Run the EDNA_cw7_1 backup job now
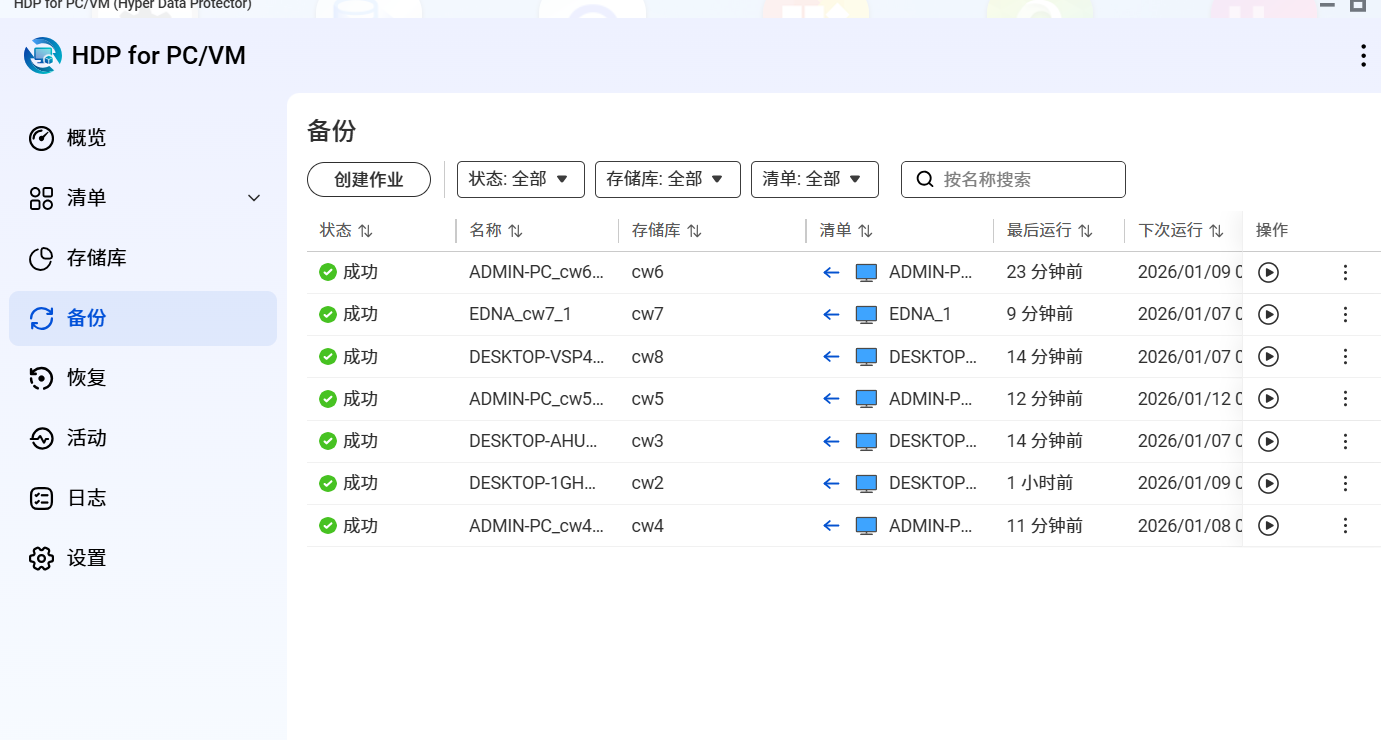 tap(1268, 315)
